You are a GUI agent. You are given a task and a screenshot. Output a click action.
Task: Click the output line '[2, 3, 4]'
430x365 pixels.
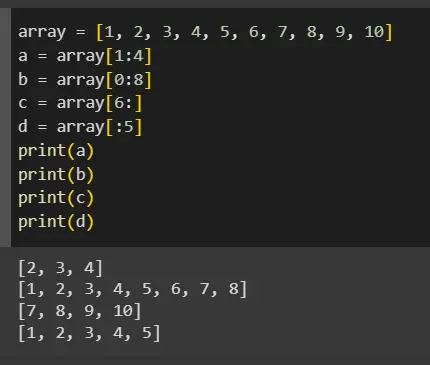click(60, 268)
